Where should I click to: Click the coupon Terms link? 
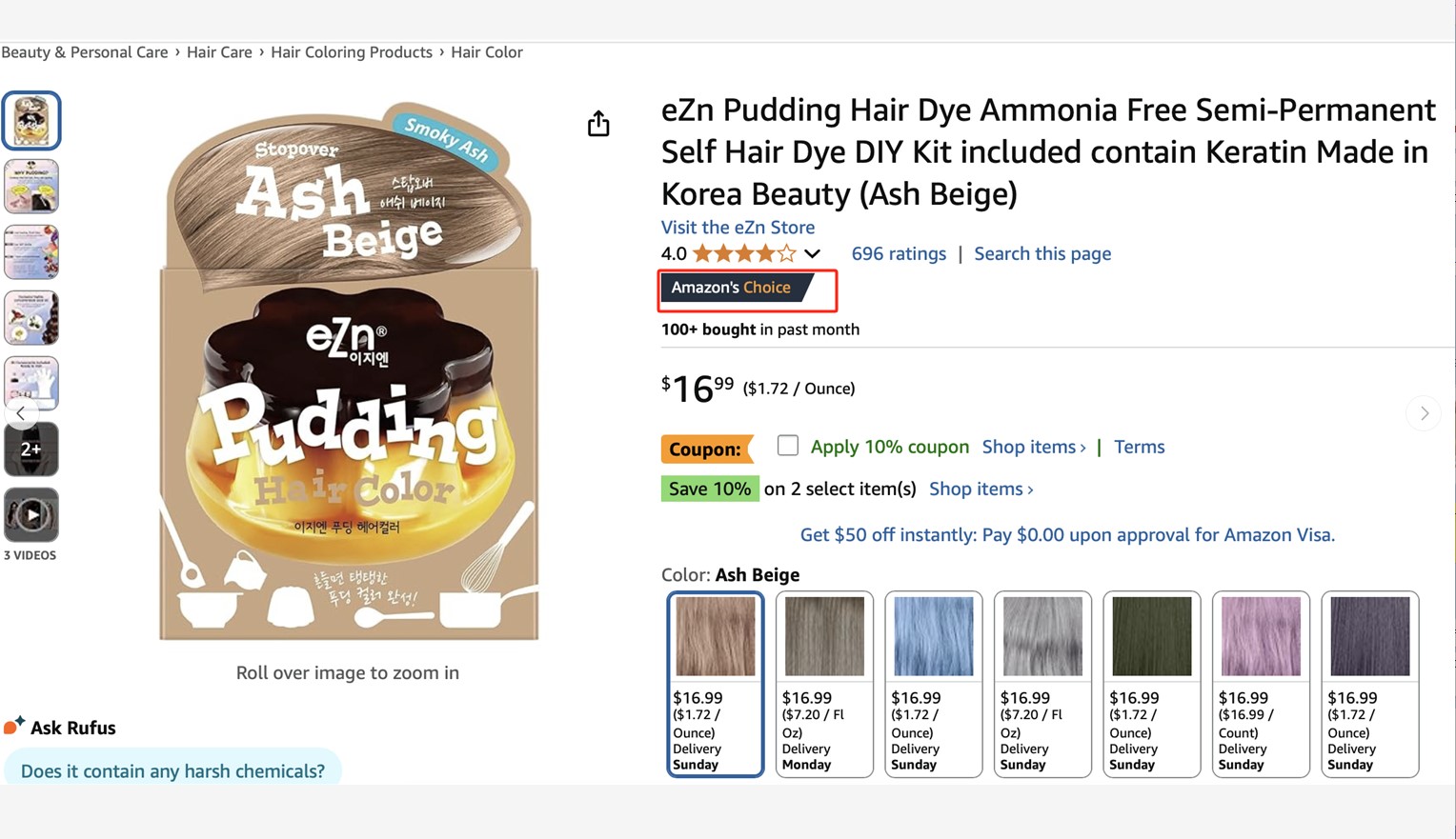point(1139,447)
